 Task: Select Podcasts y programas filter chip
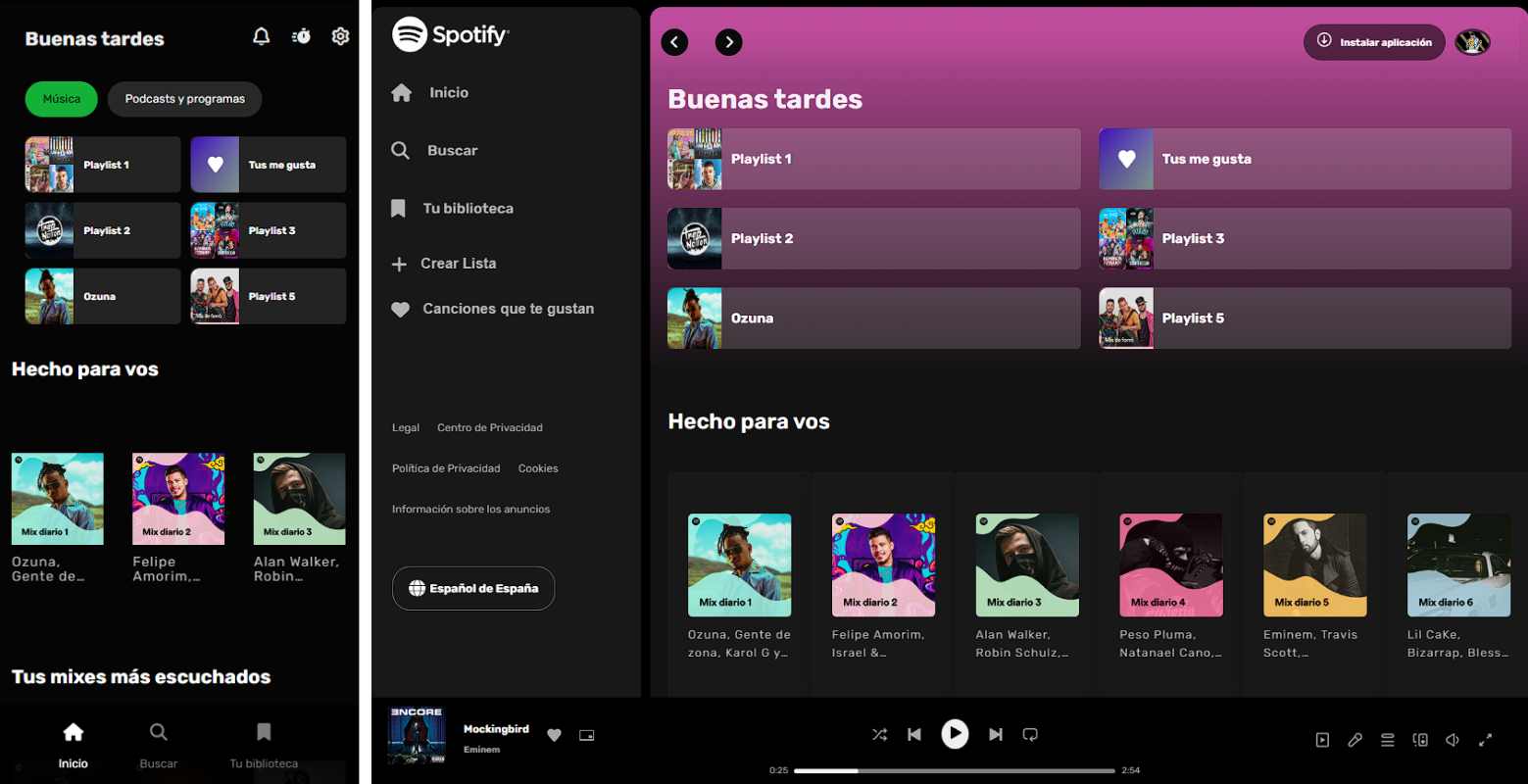tap(185, 99)
